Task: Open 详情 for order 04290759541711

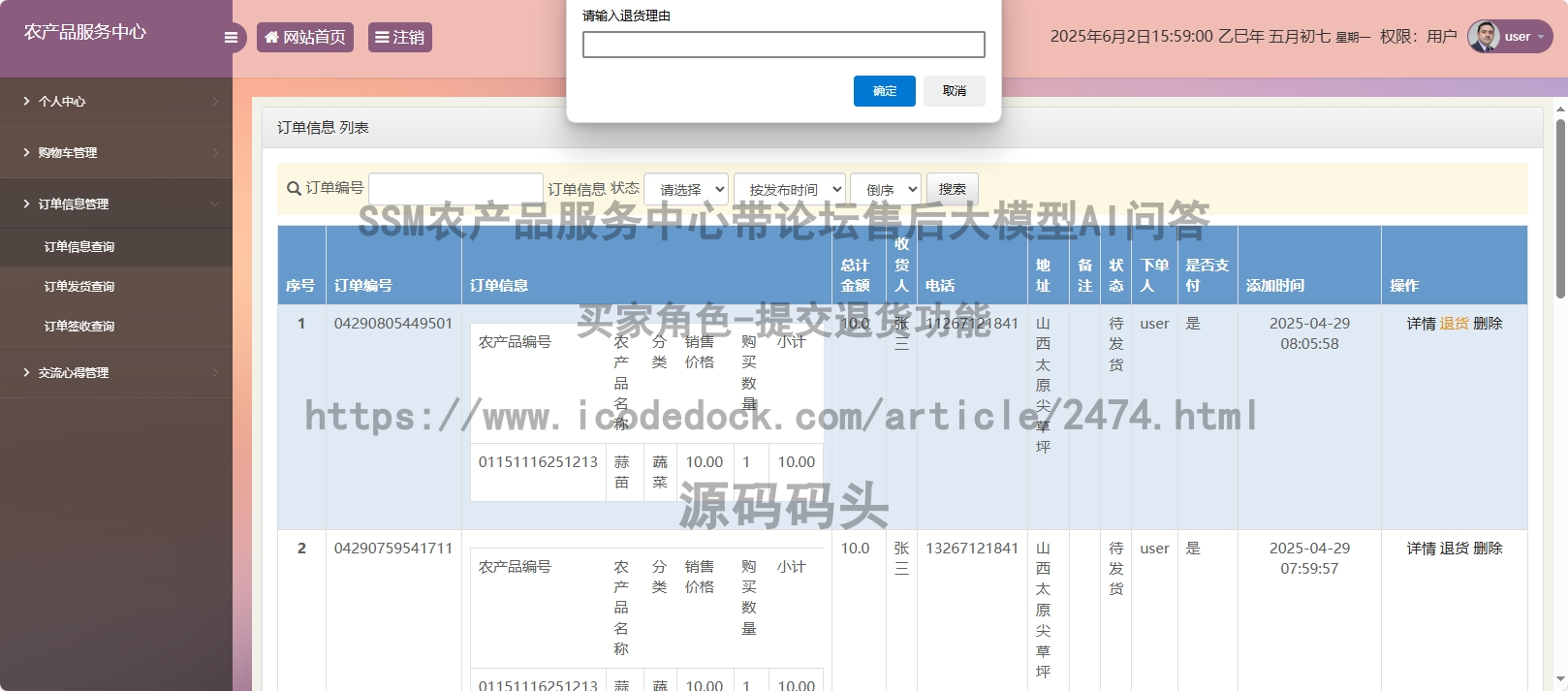Action: pos(1421,549)
